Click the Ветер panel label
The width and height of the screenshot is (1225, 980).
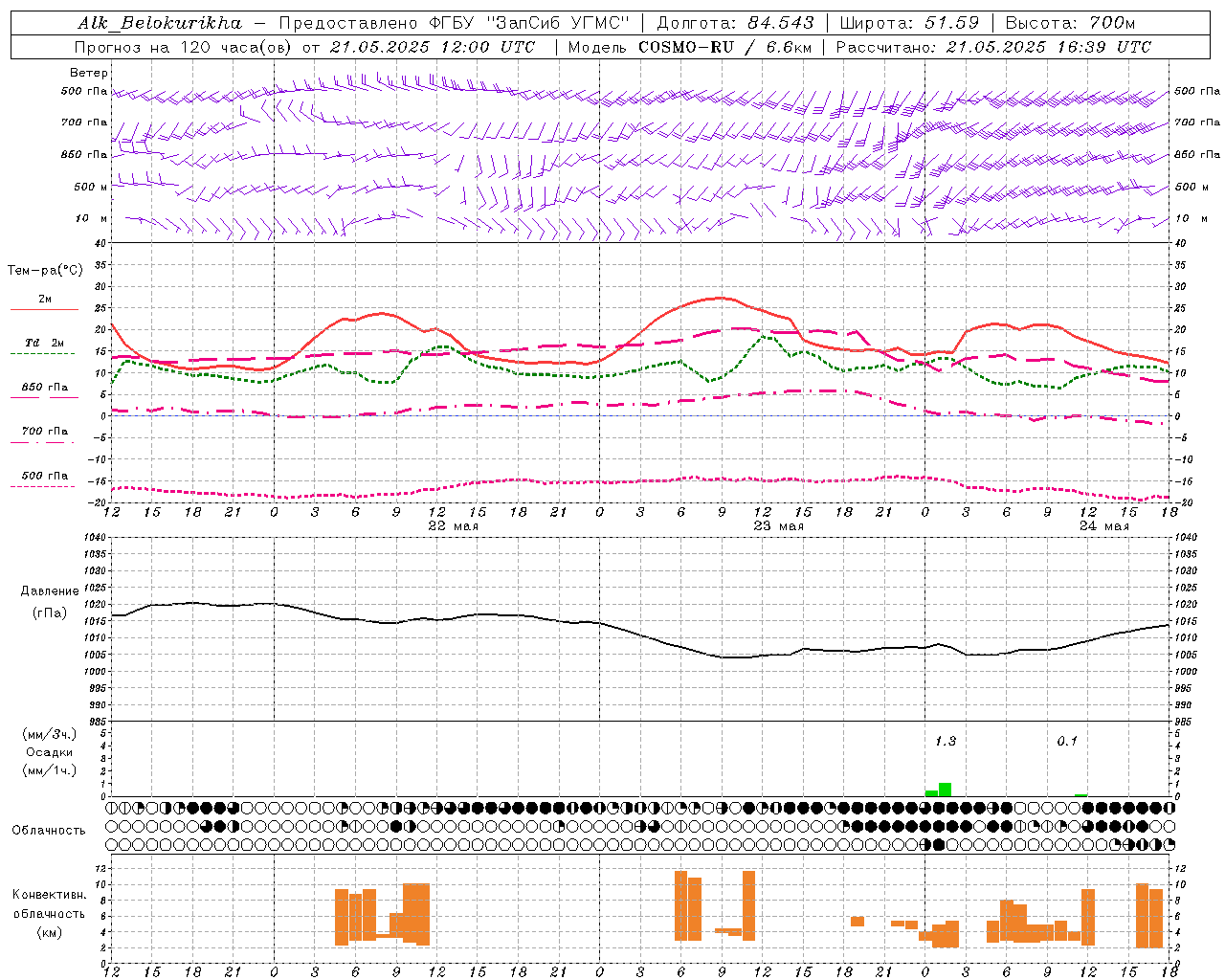[89, 73]
